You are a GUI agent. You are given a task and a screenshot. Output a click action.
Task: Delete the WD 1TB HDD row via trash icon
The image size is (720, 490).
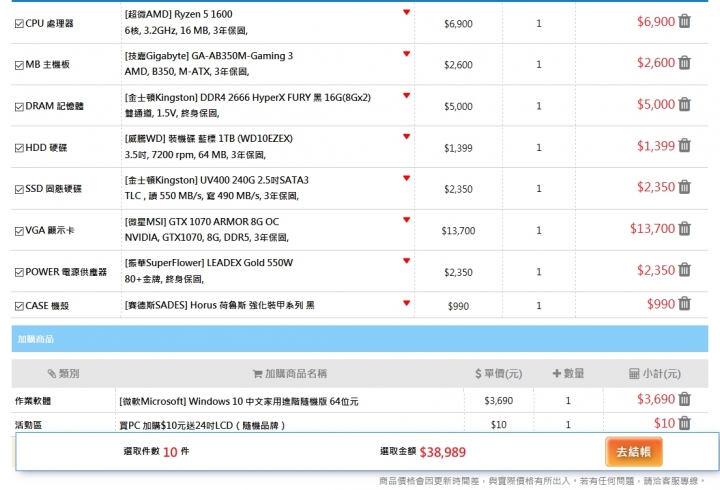[x=684, y=146]
